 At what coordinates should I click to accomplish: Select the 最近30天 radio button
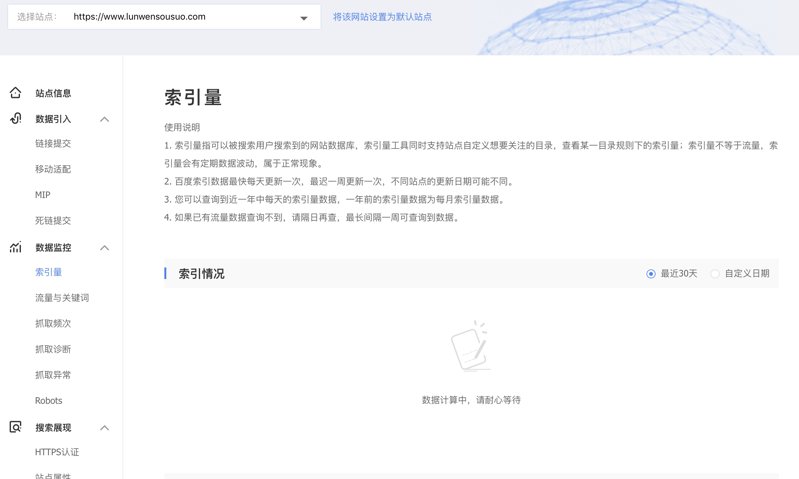[x=651, y=274]
